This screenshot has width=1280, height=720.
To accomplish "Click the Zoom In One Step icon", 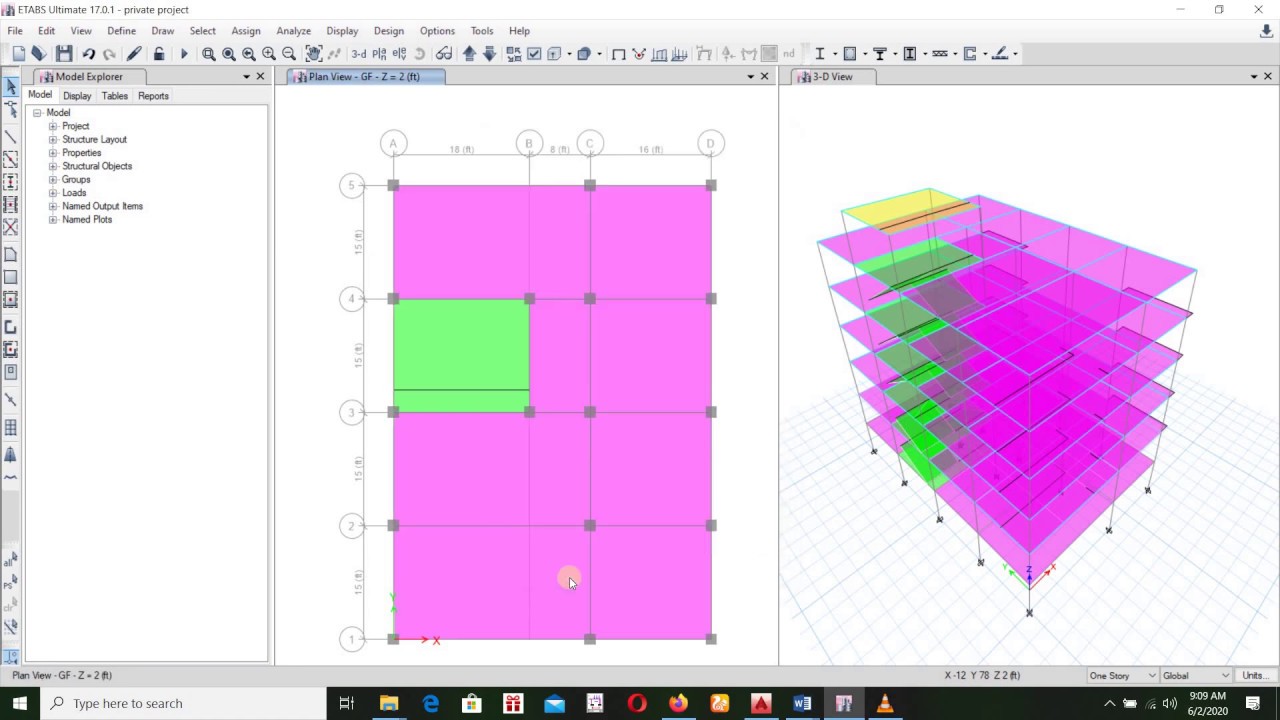I will pos(269,54).
